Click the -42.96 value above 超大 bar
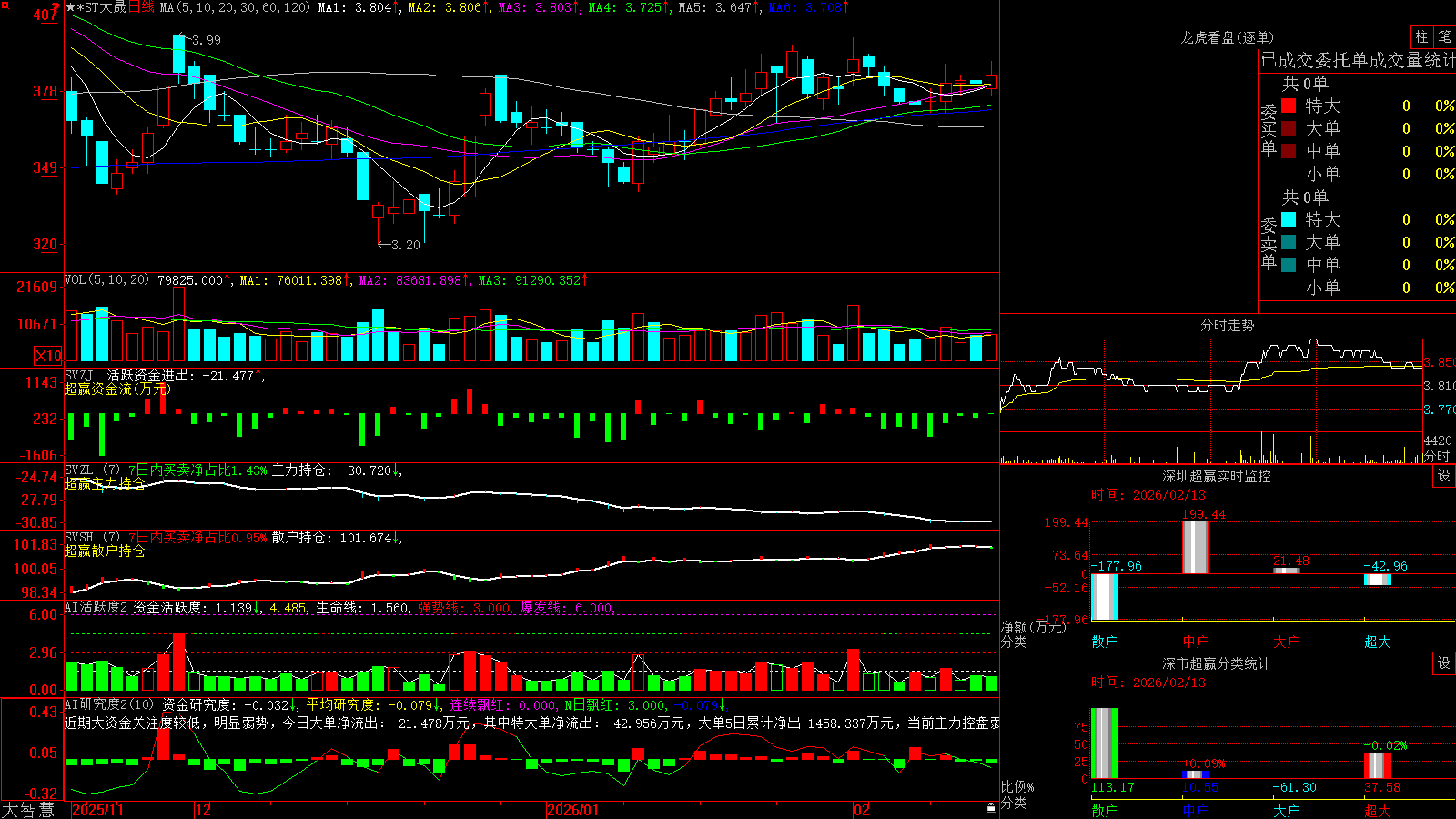Image resolution: width=1456 pixels, height=819 pixels. pos(1385,566)
